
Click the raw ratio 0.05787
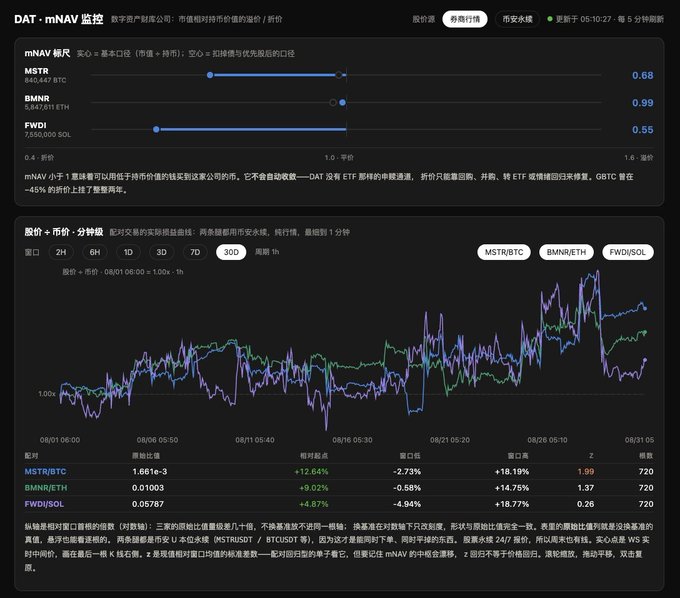(x=148, y=504)
